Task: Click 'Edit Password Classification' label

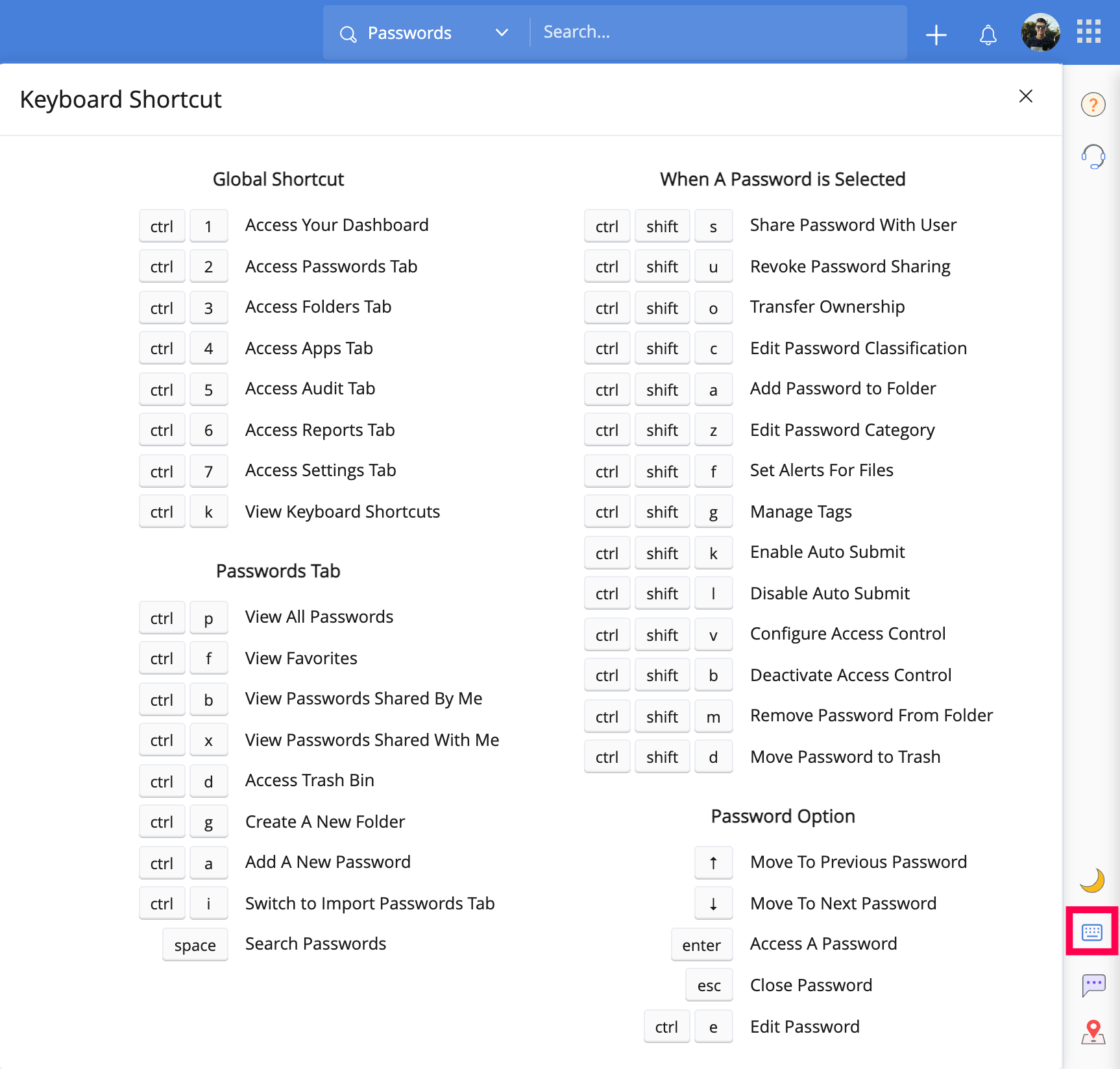Action: (858, 348)
